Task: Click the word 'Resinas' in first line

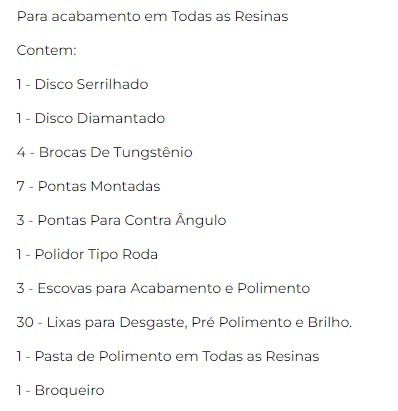Action: 261,16
